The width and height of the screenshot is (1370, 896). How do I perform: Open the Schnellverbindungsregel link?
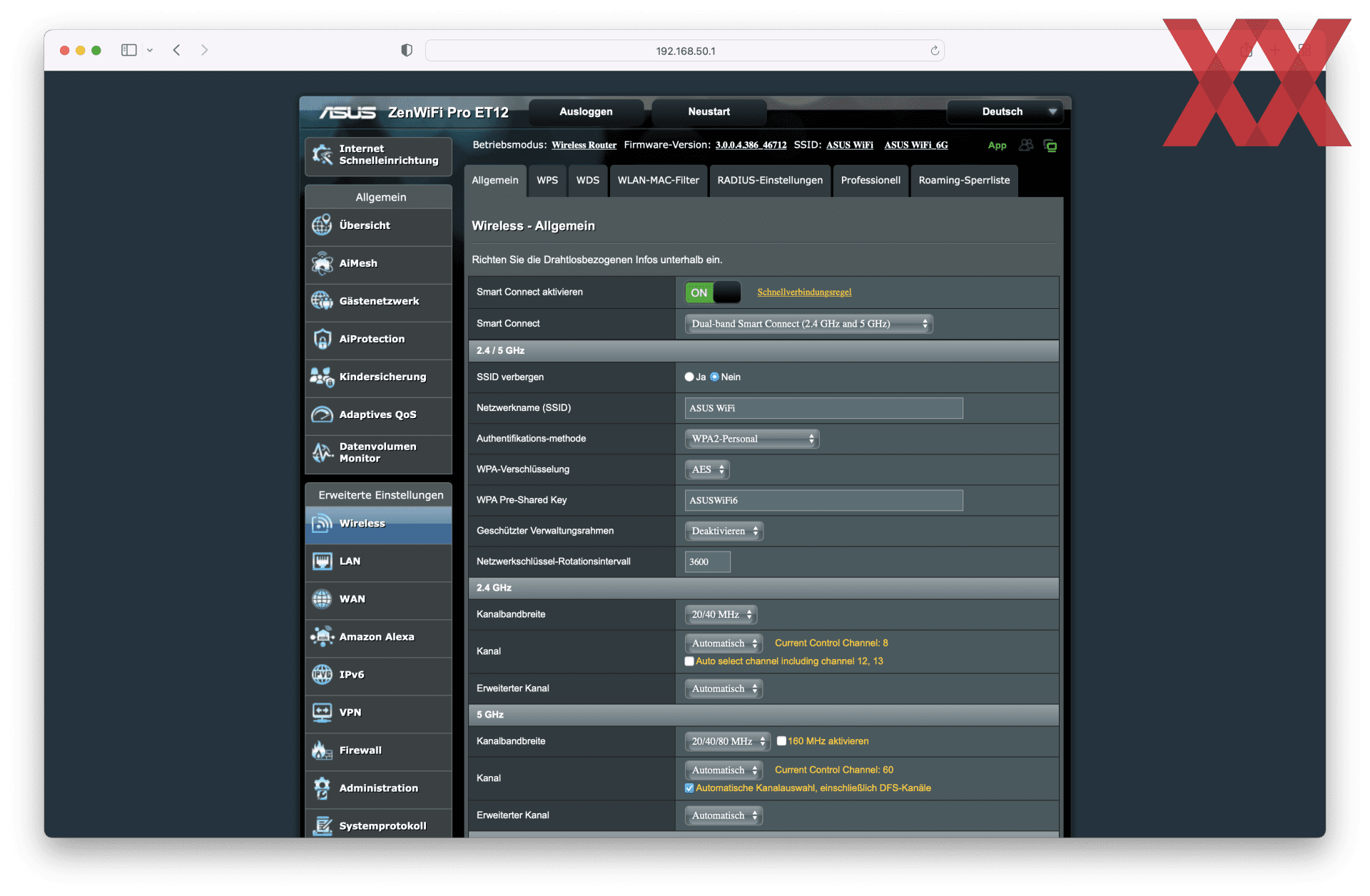click(x=804, y=292)
